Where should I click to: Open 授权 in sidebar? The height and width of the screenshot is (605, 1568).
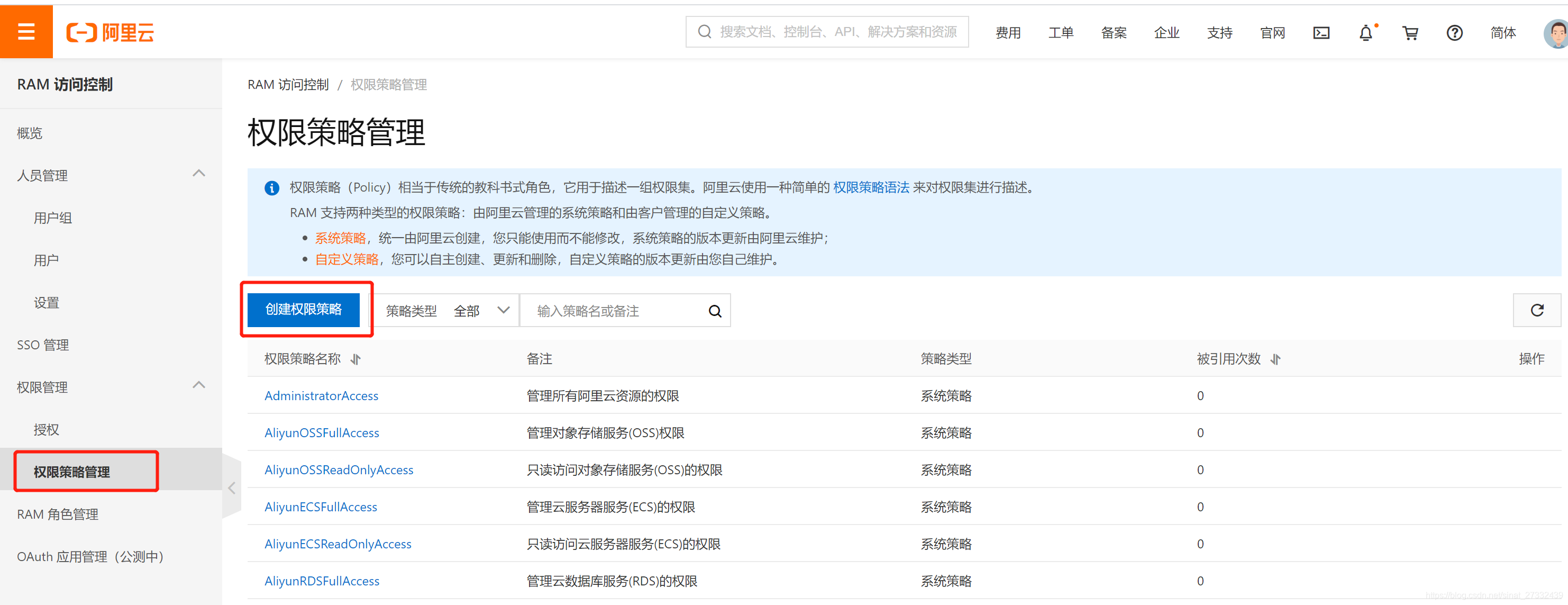click(46, 429)
